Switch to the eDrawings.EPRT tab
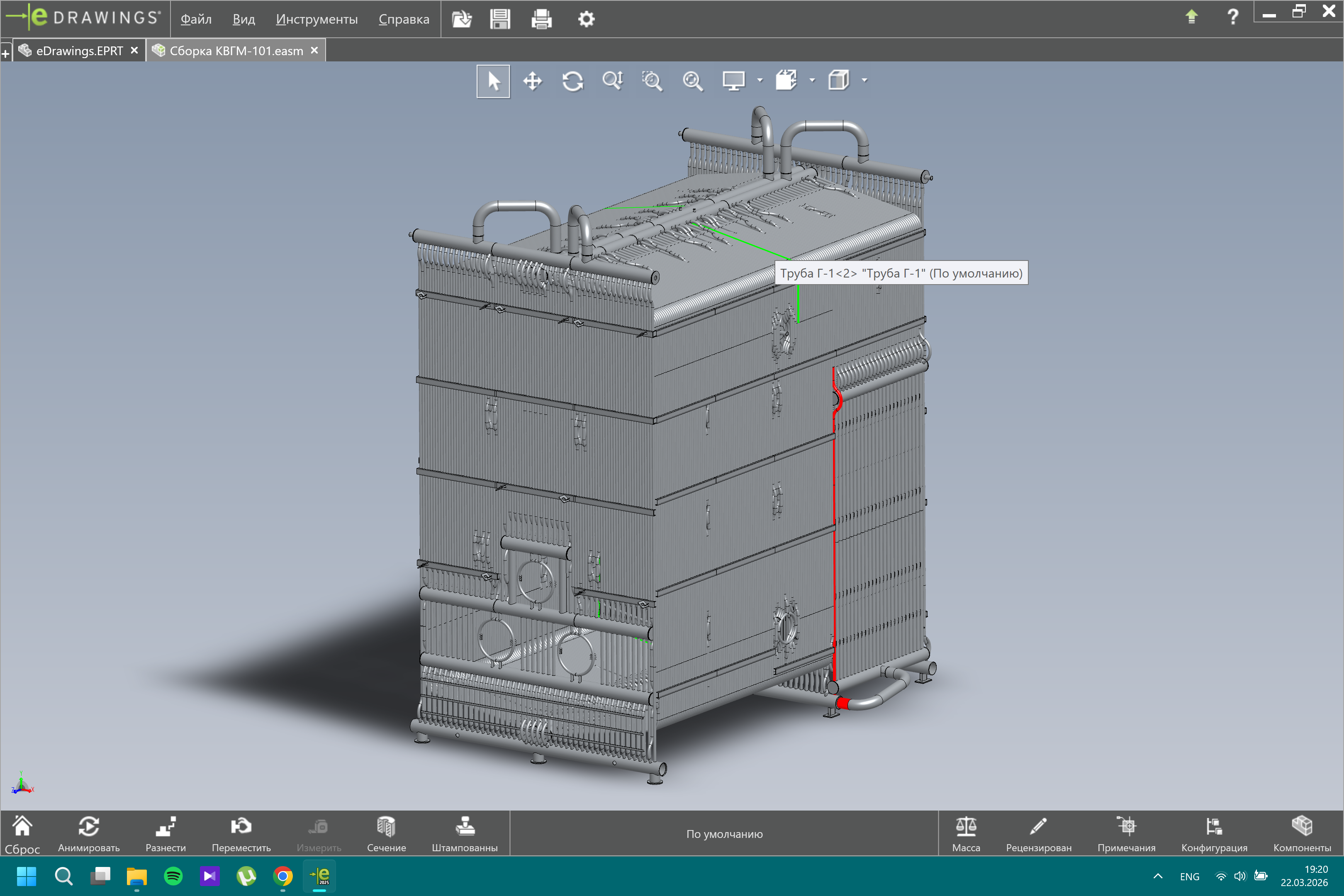1344x896 pixels. pos(79,51)
